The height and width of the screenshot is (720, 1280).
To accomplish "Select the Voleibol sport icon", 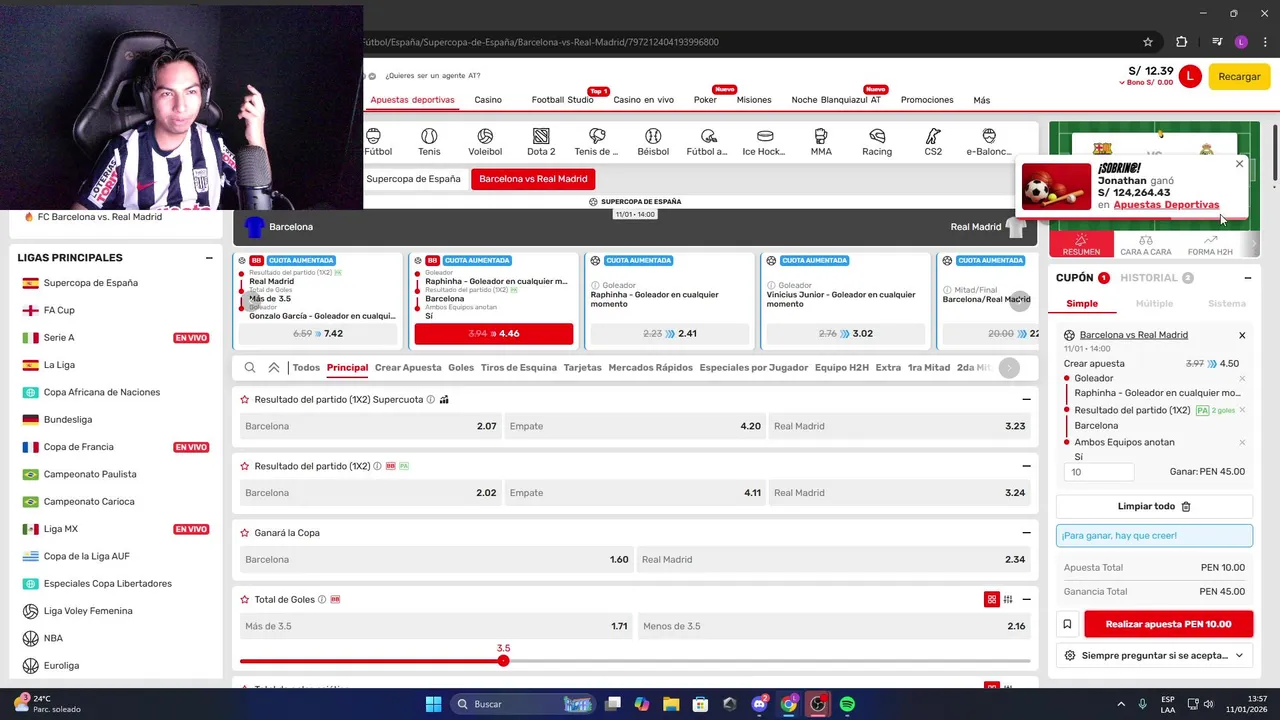I will click(x=485, y=142).
